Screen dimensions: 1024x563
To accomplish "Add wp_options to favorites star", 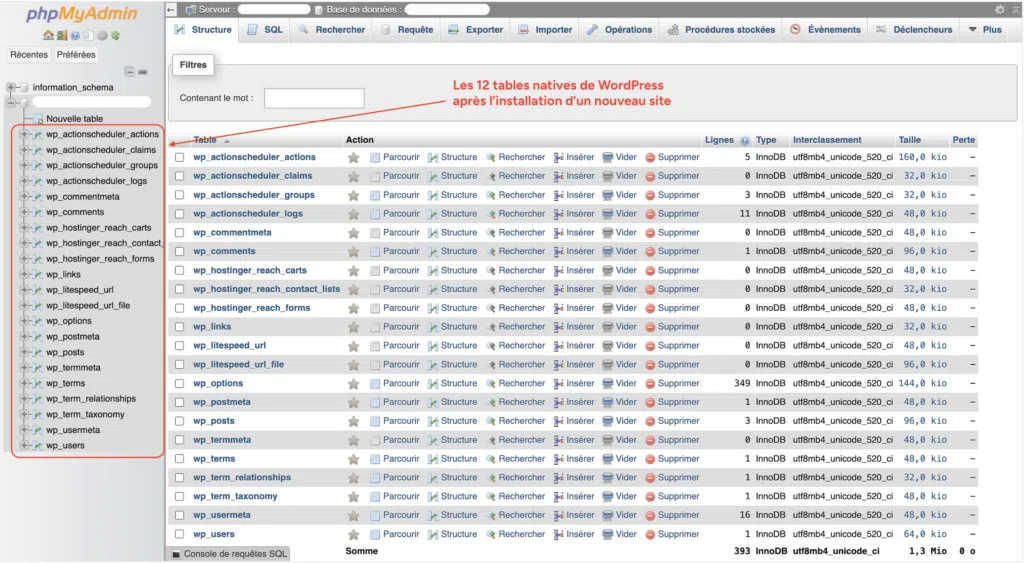I will click(x=353, y=383).
